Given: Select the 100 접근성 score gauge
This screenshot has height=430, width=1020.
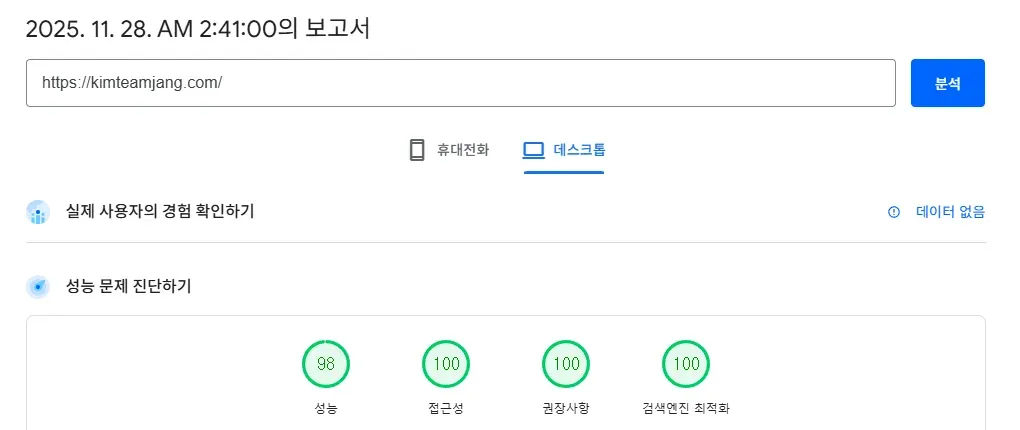Looking at the screenshot, I should pos(446,364).
